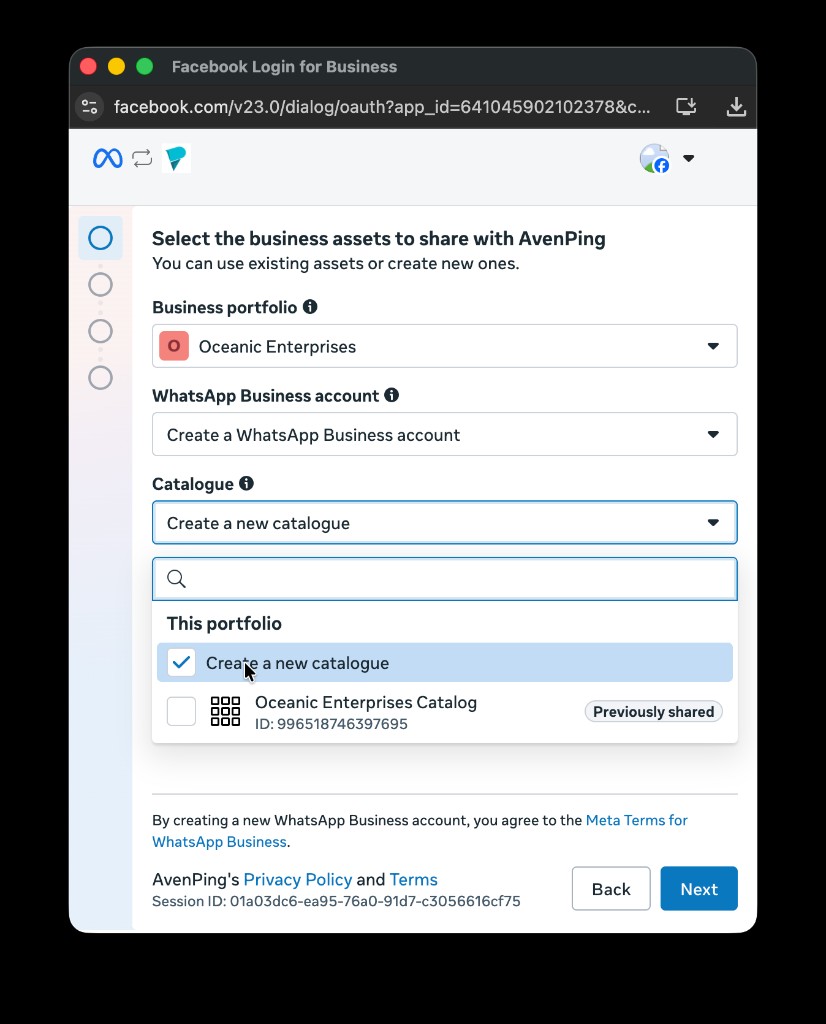Screen dimensions: 826x1024
Task: Expand the account switcher caret
Action: tap(688, 158)
